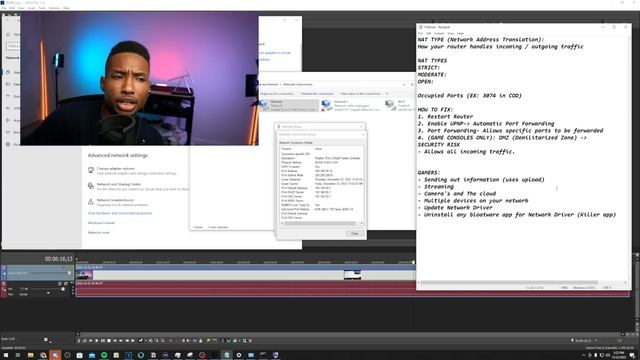Image resolution: width=640 pixels, height=360 pixels.
Task: Select the small video clip near the timeline end
Action: point(352,275)
